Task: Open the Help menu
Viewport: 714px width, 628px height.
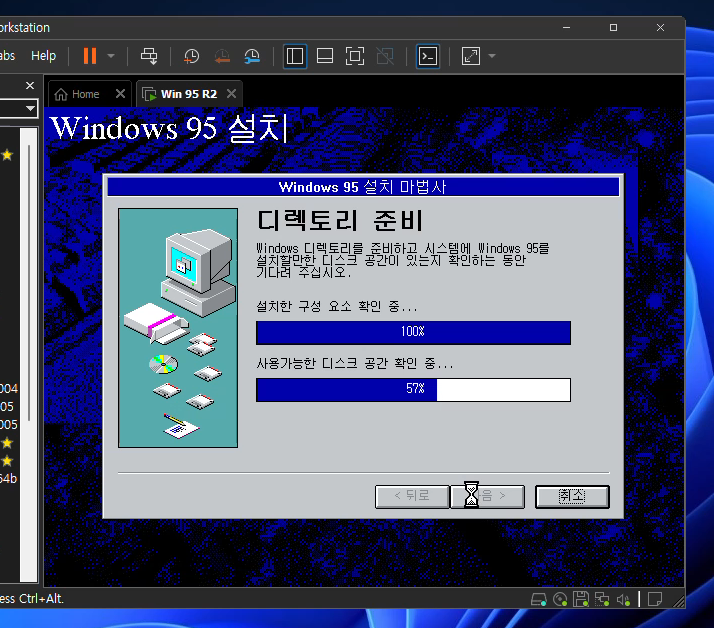Action: [43, 56]
